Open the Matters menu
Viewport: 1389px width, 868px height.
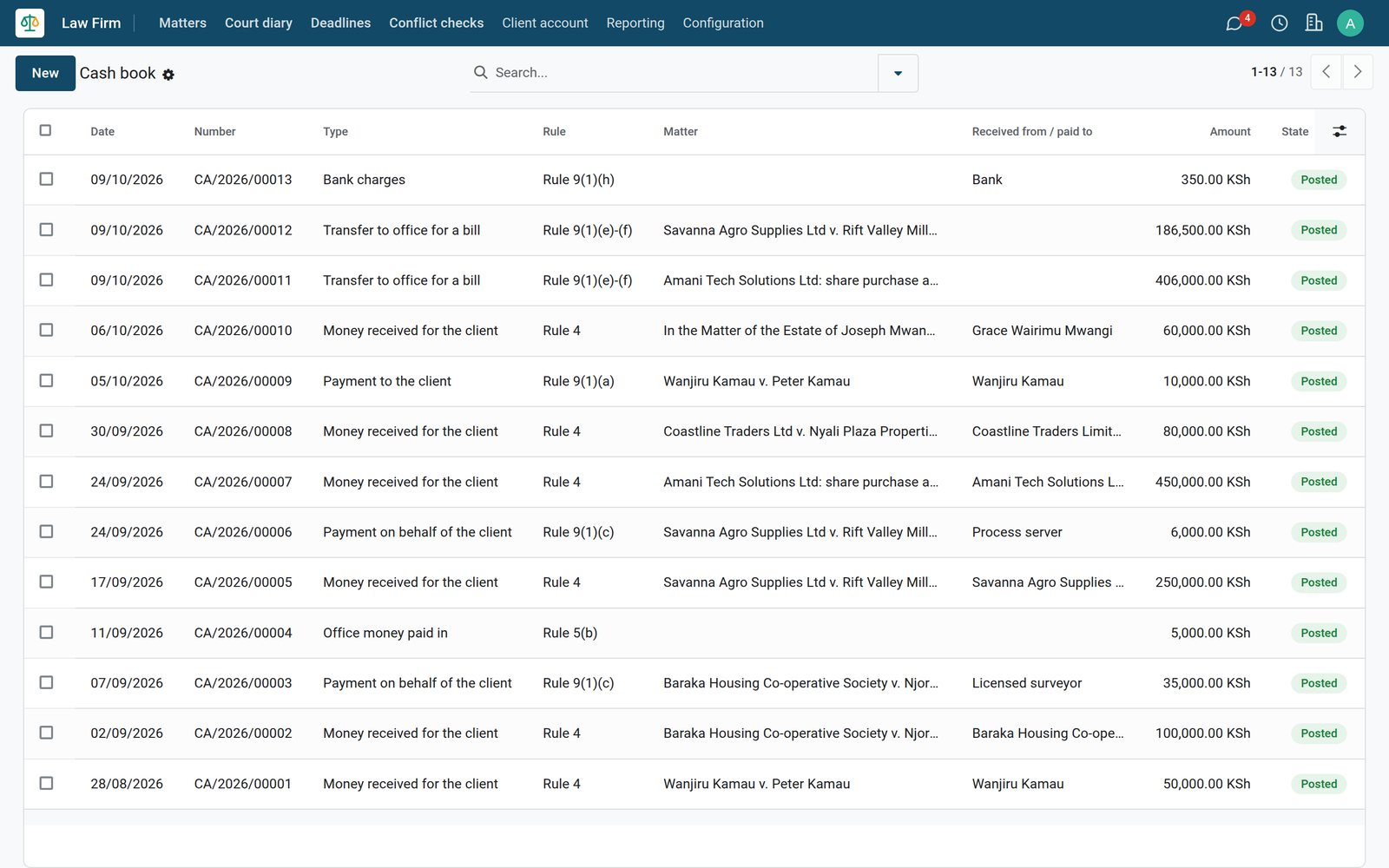pos(182,23)
